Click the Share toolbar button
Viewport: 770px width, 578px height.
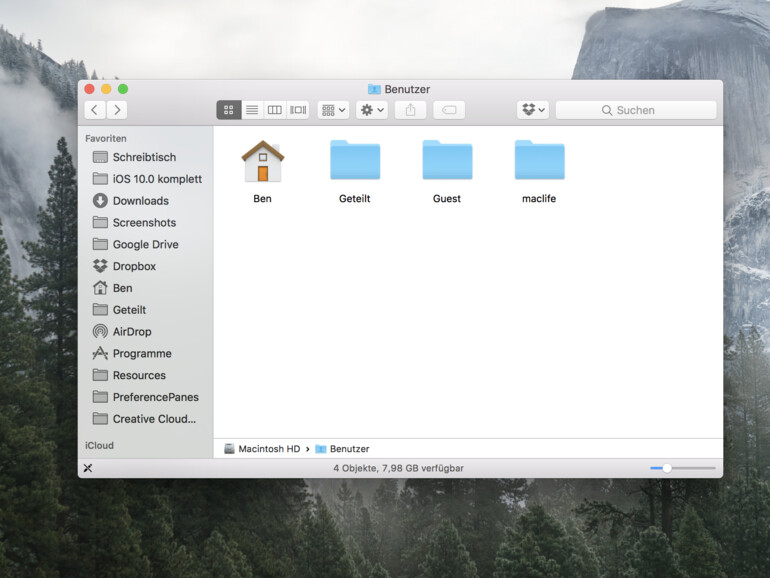pyautogui.click(x=411, y=110)
